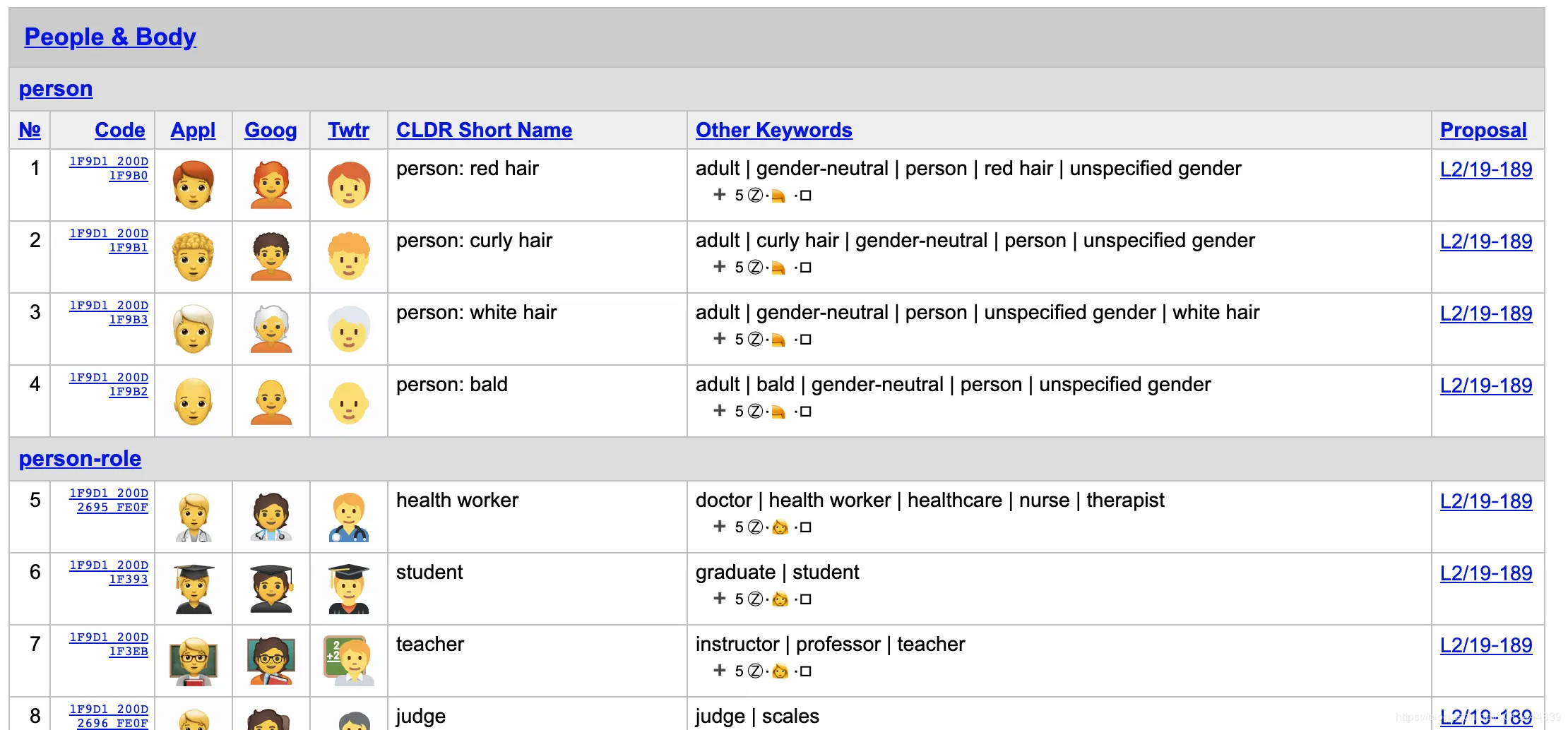
Task: Pick the Apple white hair person emoji
Action: (194, 329)
